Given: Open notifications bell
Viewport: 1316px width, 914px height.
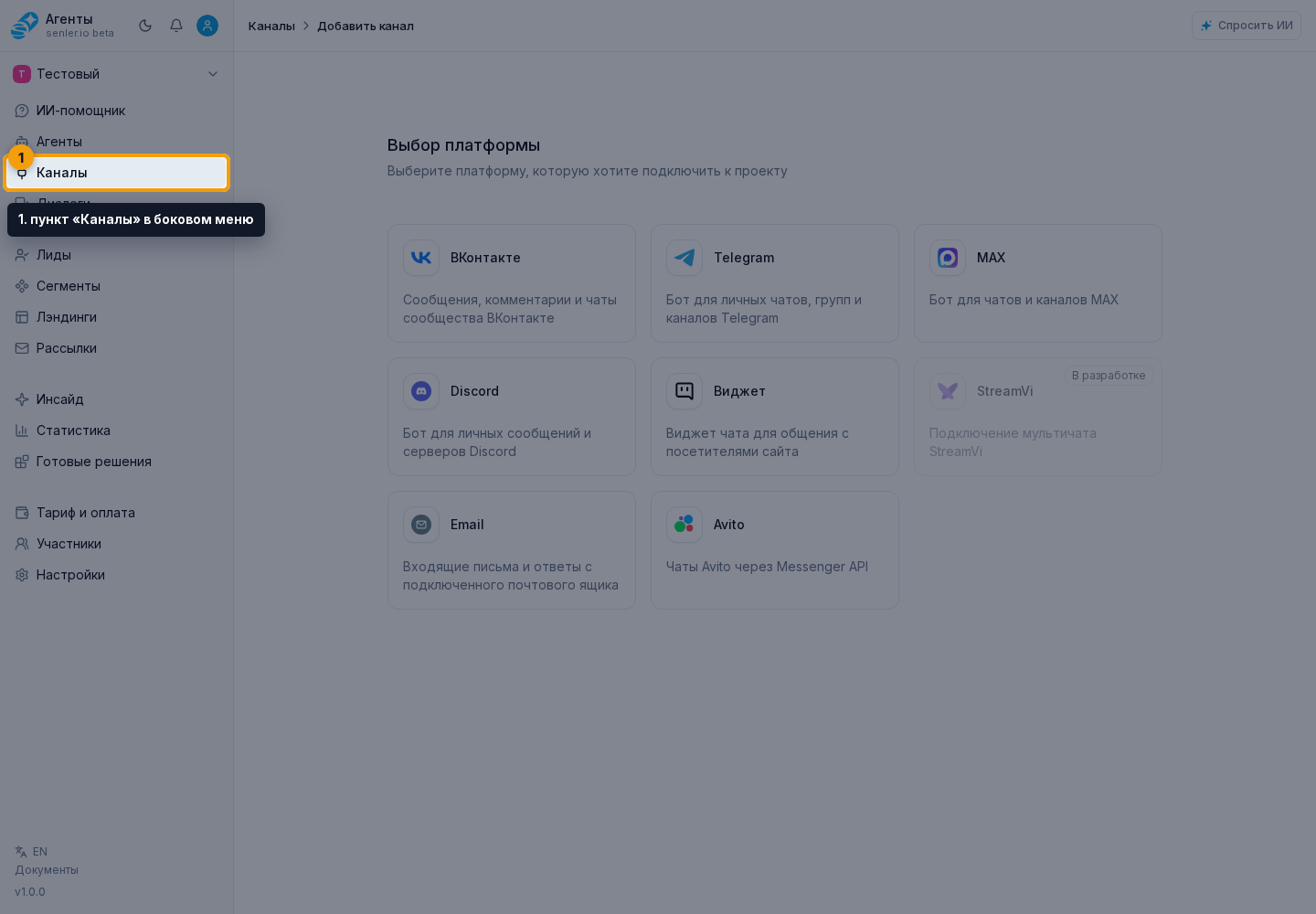Looking at the screenshot, I should coord(176,26).
